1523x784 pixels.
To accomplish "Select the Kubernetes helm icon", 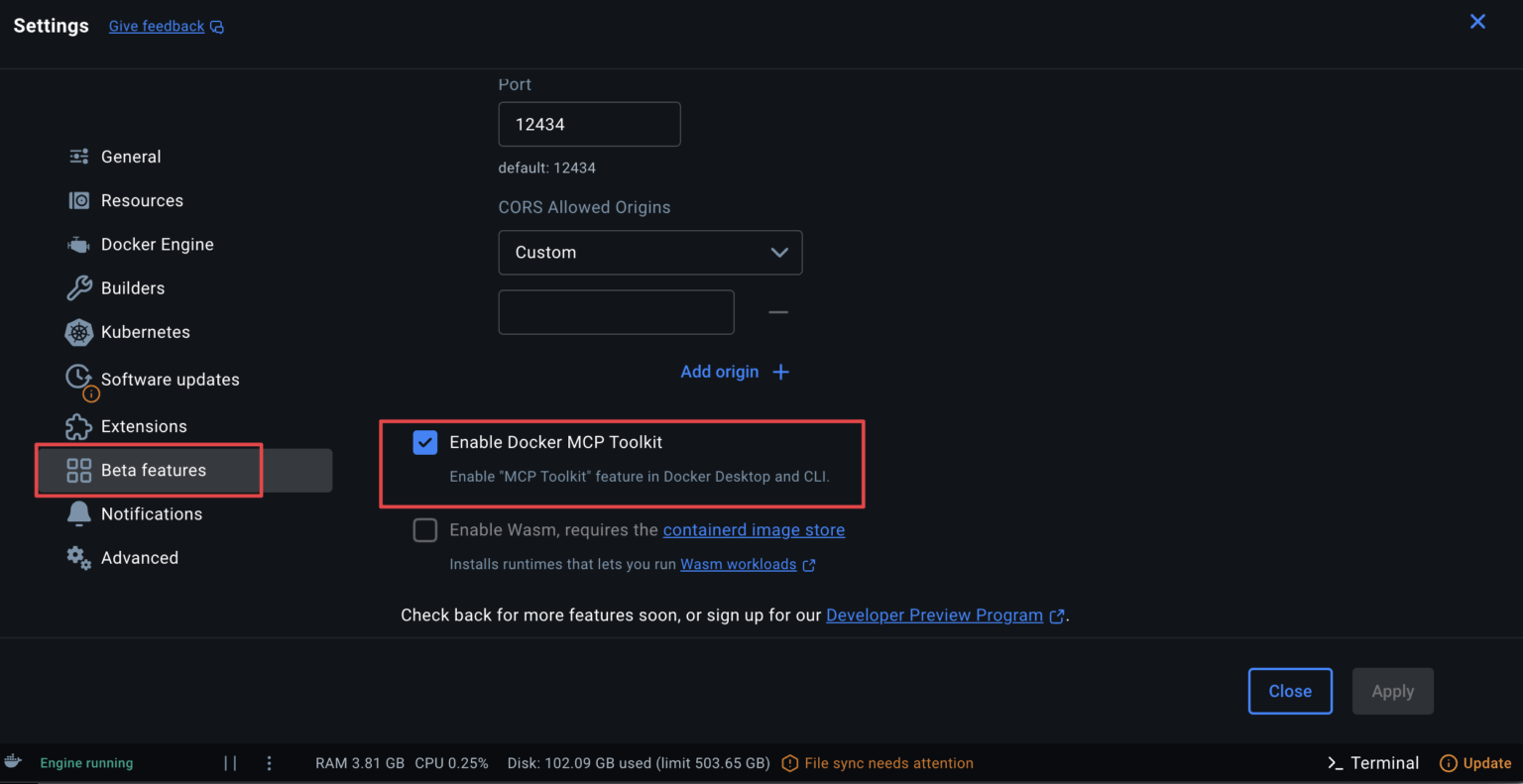I will 78,332.
